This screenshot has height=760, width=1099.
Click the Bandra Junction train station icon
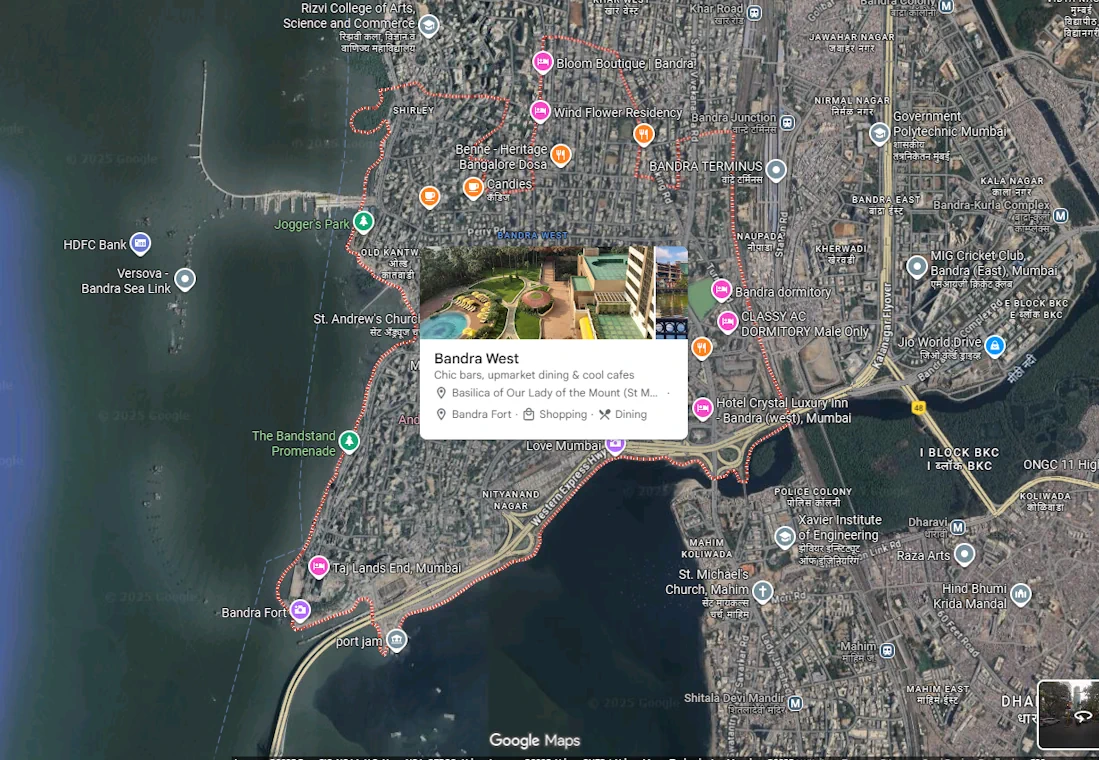[788, 123]
